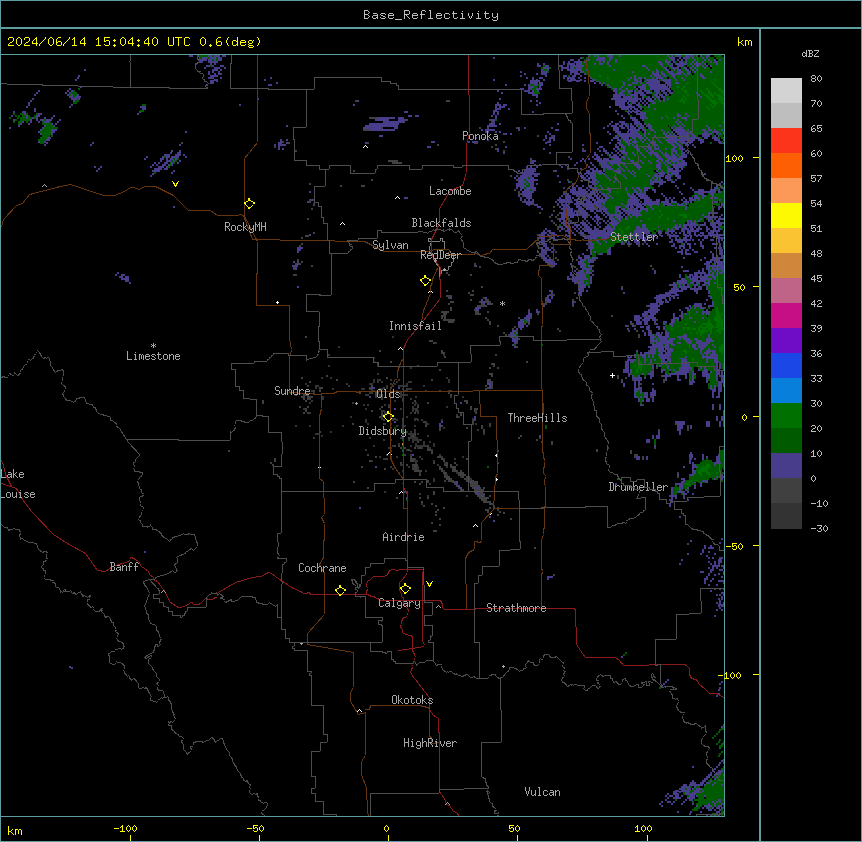Click the -100 tick on the bottom axis
Viewport: 862px width, 842px height.
coord(125,828)
